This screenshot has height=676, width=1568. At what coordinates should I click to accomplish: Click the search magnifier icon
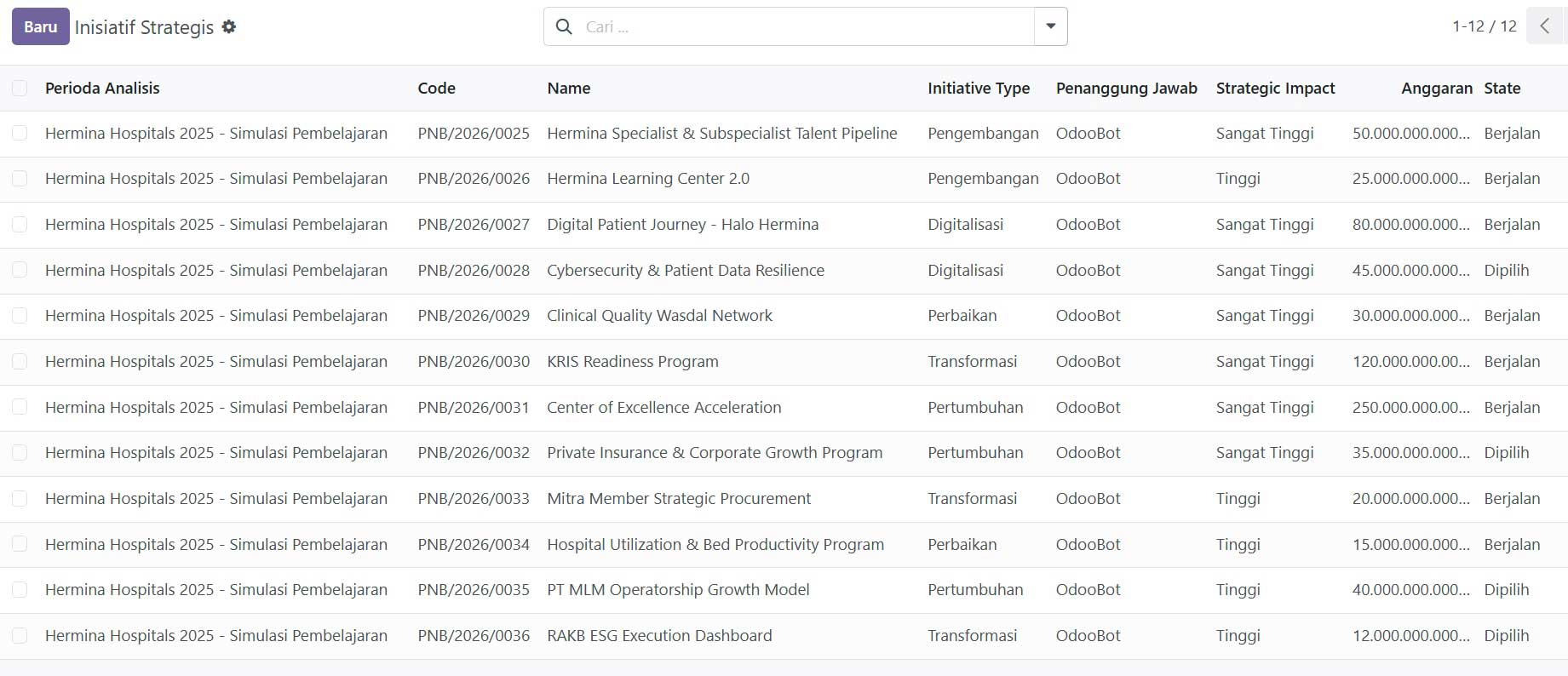(x=564, y=26)
